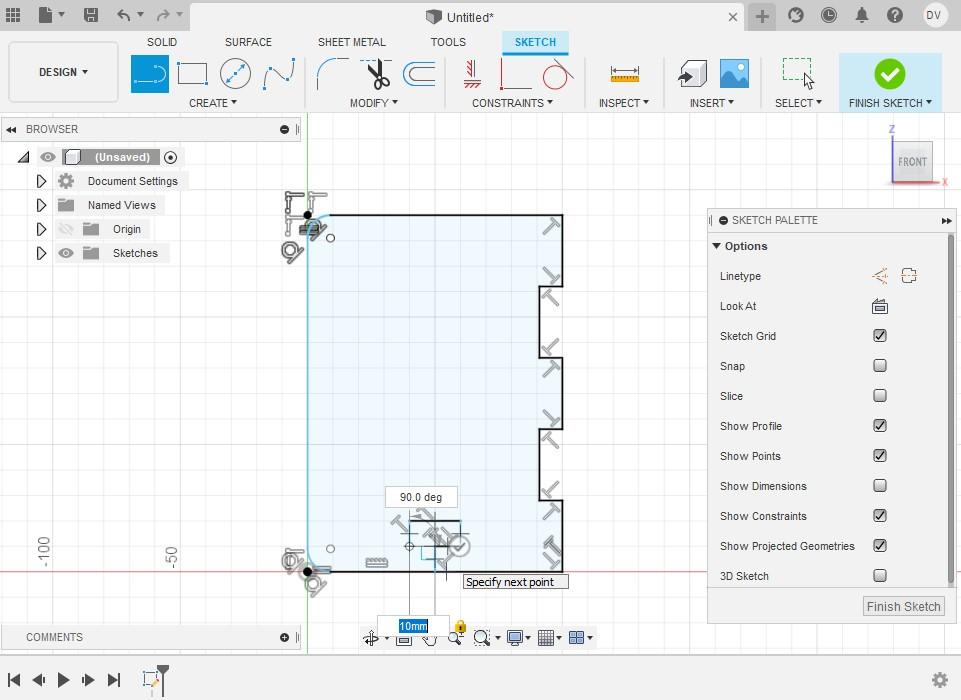
Task: Open the Extensions icon in title bar
Action: (796, 15)
